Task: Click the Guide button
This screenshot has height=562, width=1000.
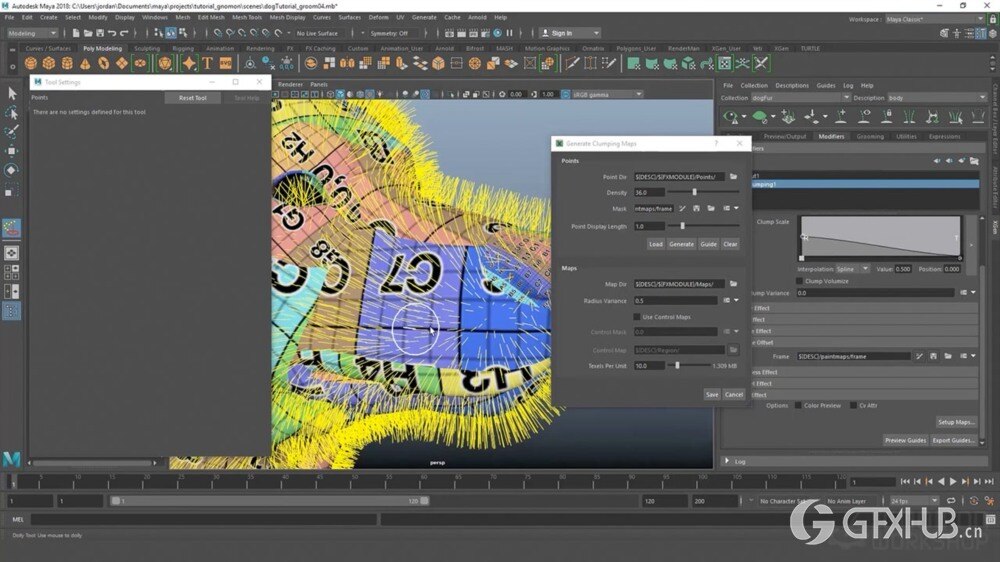Action: pyautogui.click(x=709, y=244)
